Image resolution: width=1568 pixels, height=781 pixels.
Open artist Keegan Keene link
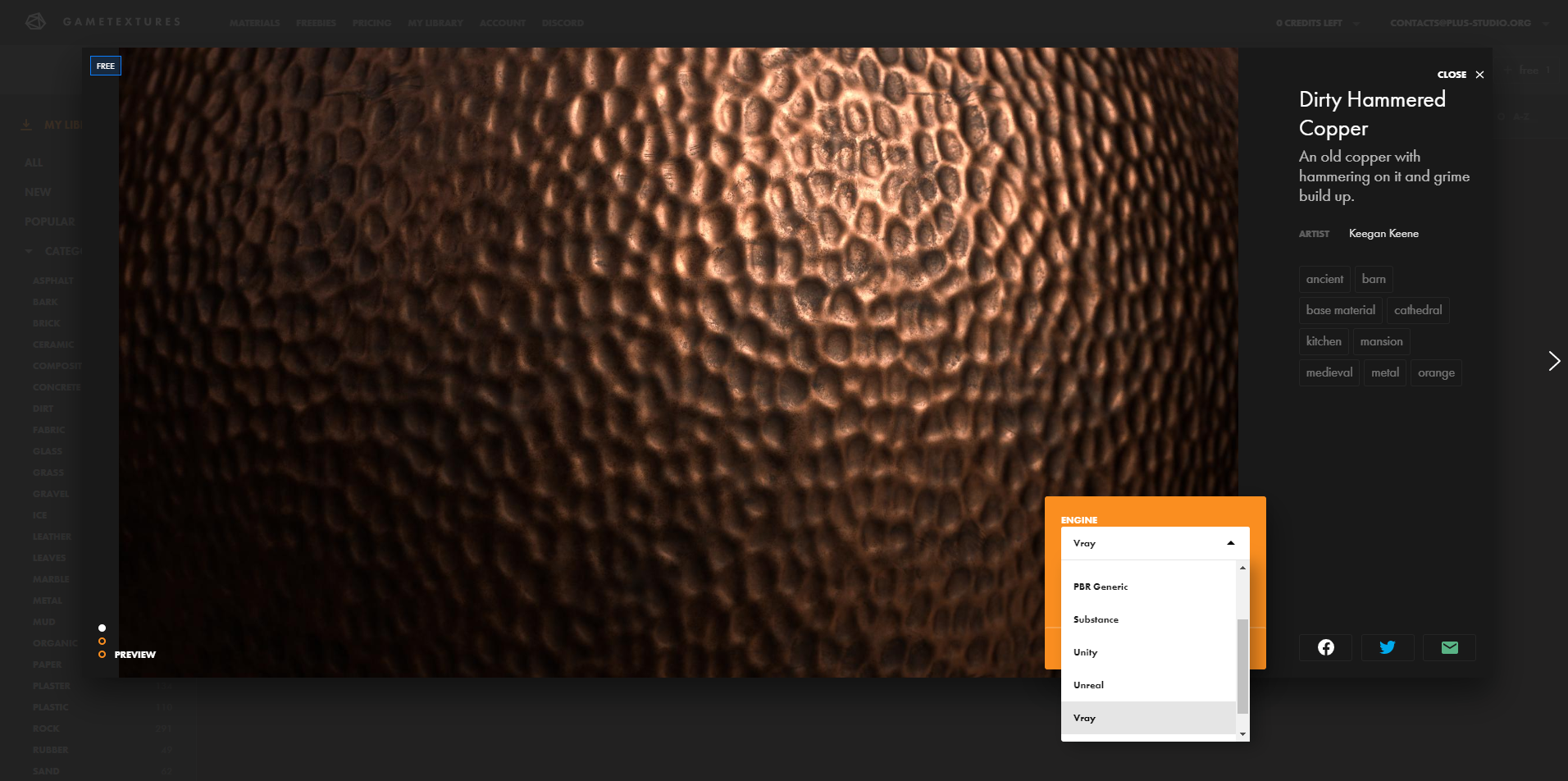tap(1383, 234)
